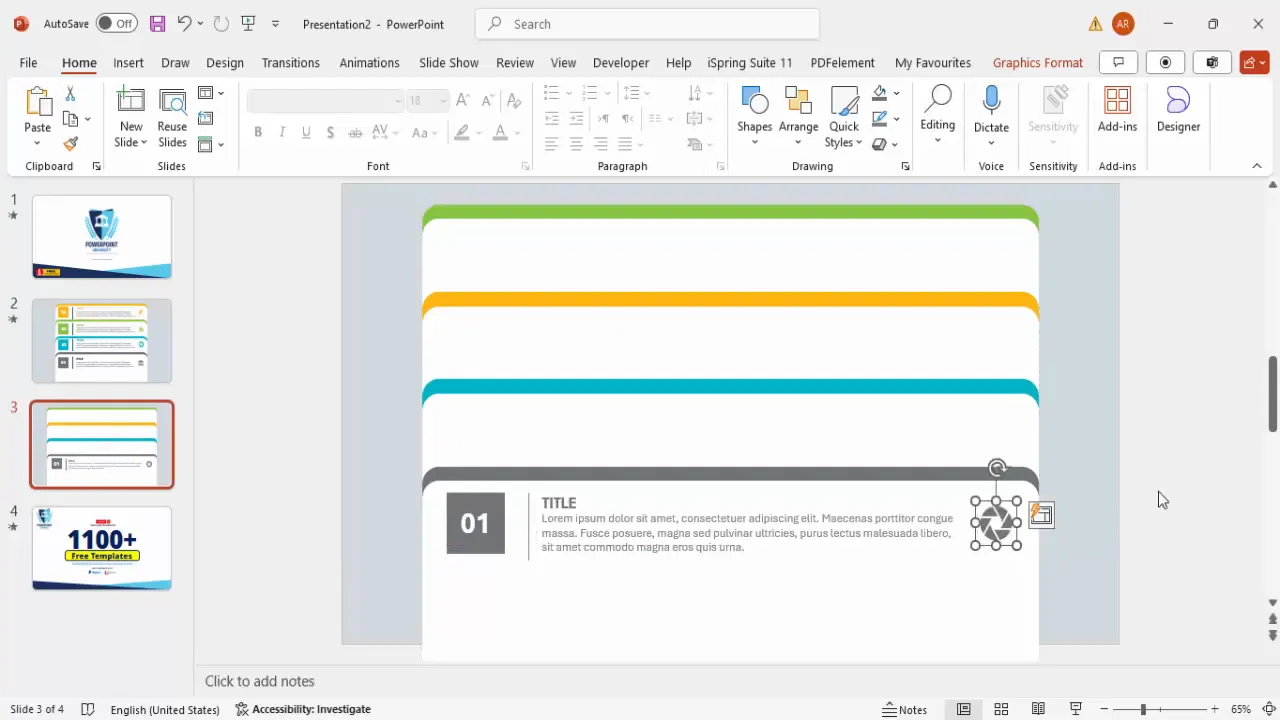
Task: Click the 65% zoom level
Action: tap(1241, 709)
